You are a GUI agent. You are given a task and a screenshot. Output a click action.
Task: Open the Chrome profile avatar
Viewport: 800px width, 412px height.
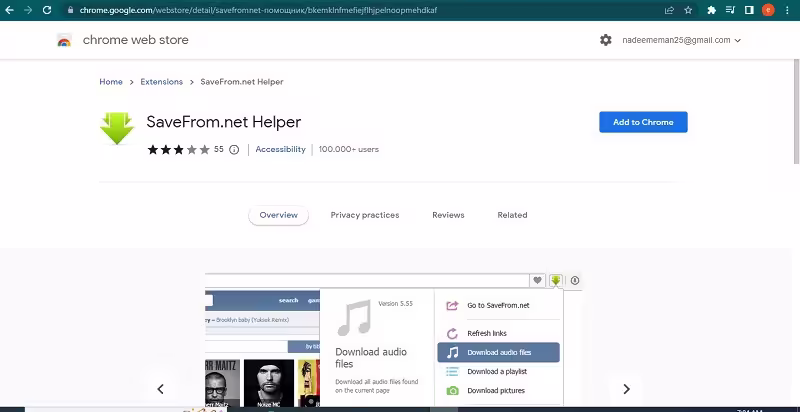point(768,10)
